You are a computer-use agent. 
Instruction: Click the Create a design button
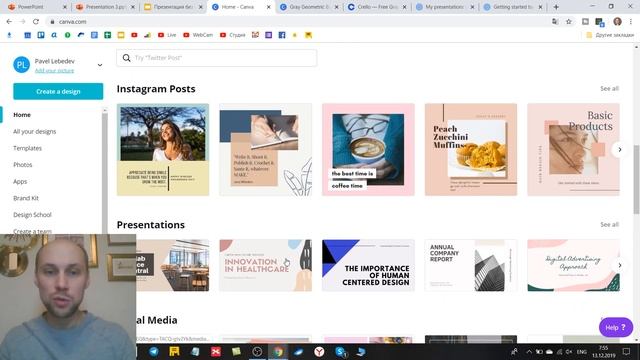click(x=58, y=91)
